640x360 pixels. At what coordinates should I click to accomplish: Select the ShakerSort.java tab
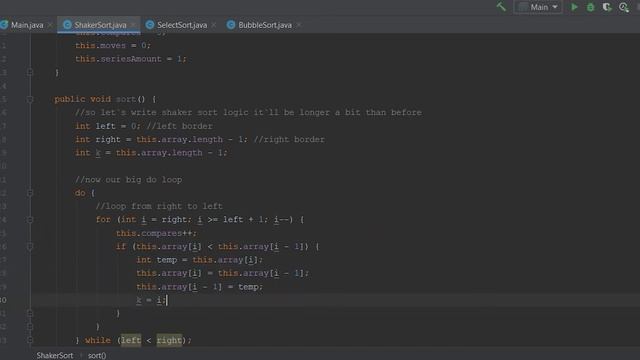(x=99, y=25)
